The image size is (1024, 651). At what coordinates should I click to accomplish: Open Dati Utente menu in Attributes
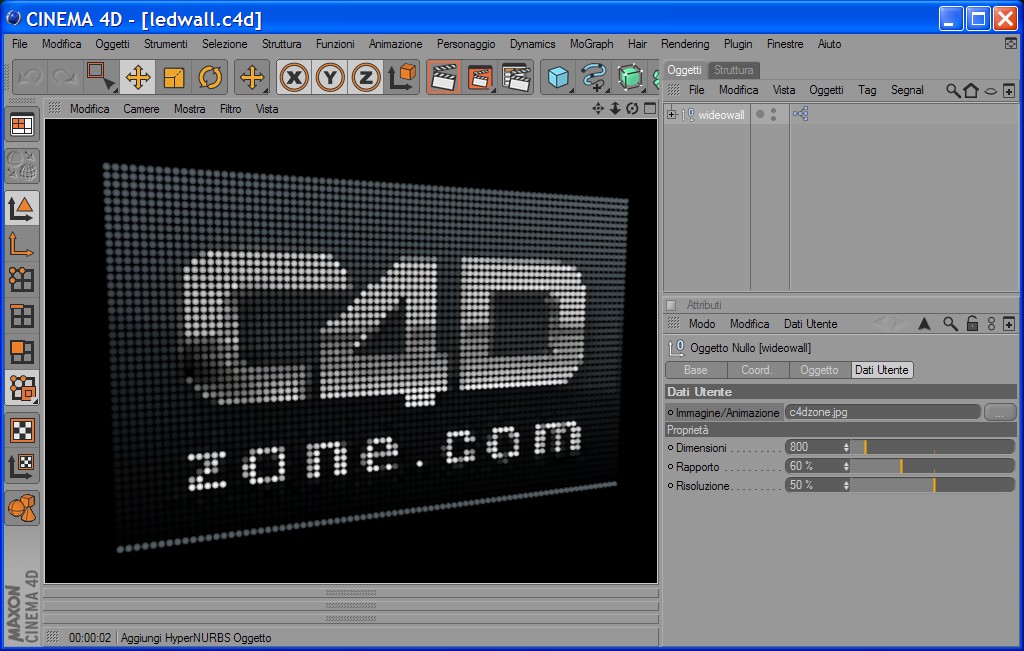pos(810,324)
